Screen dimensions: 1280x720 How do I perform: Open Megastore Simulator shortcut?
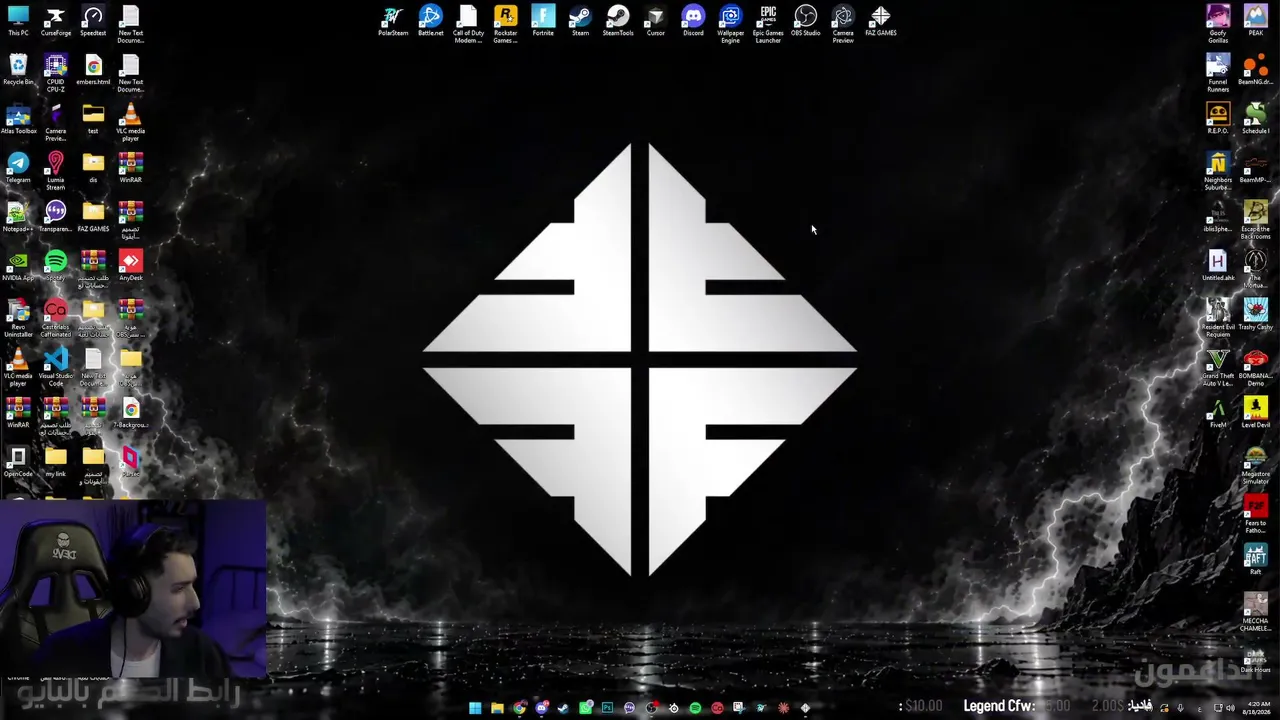(1255, 465)
